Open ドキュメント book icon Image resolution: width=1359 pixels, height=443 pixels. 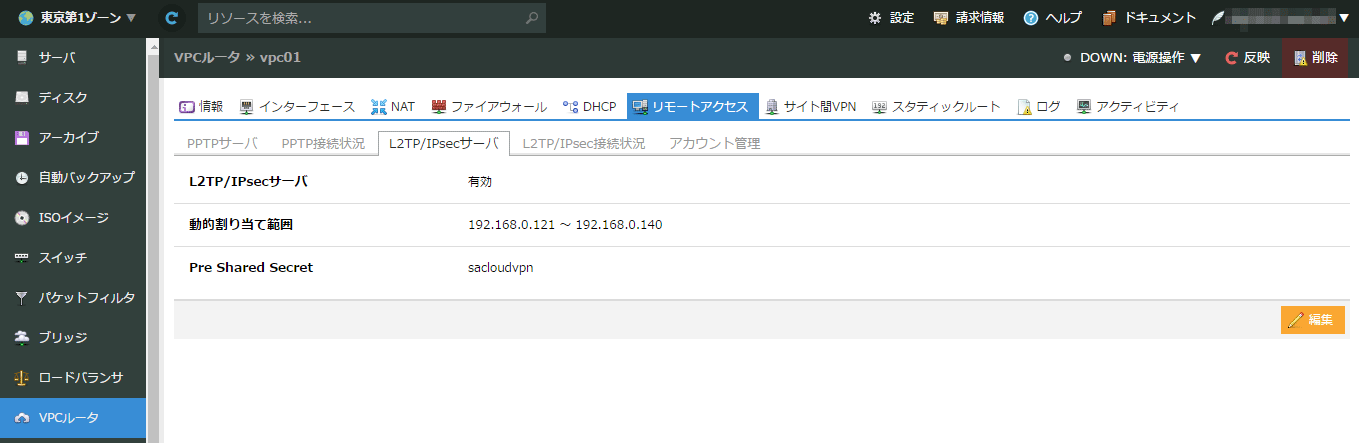pyautogui.click(x=1109, y=18)
